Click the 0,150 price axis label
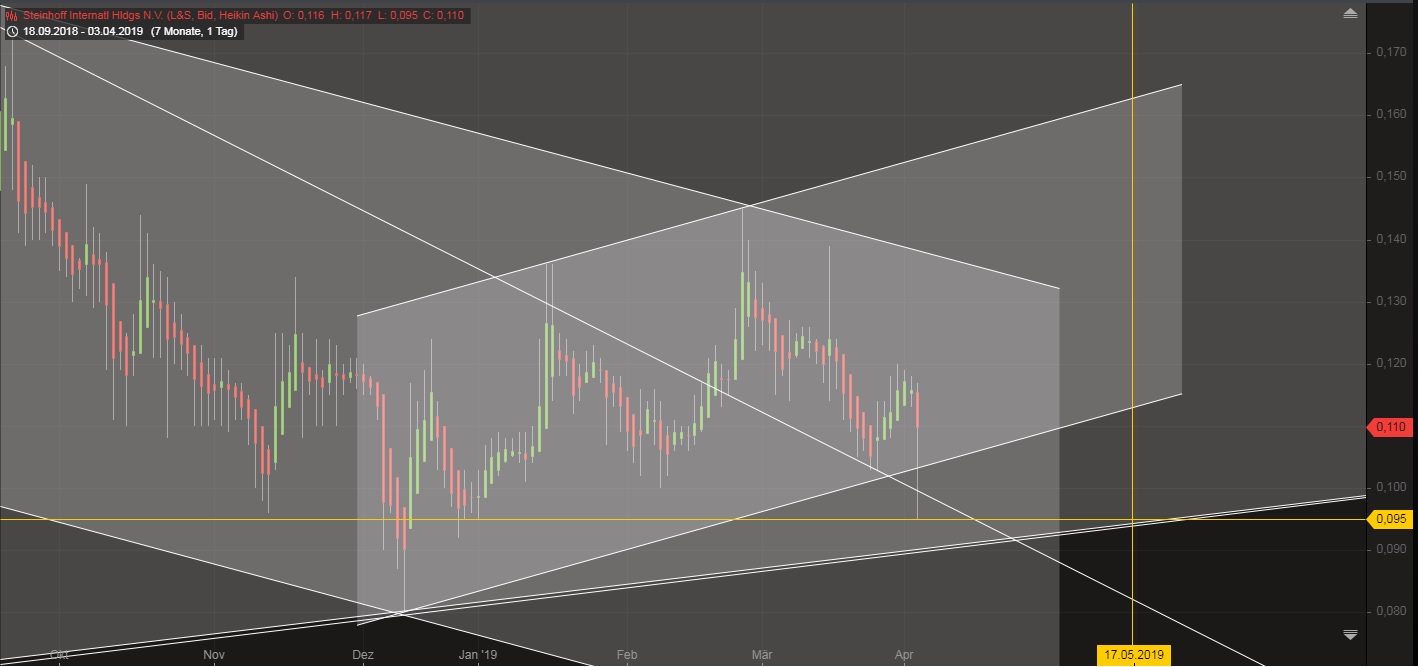 click(x=1391, y=176)
